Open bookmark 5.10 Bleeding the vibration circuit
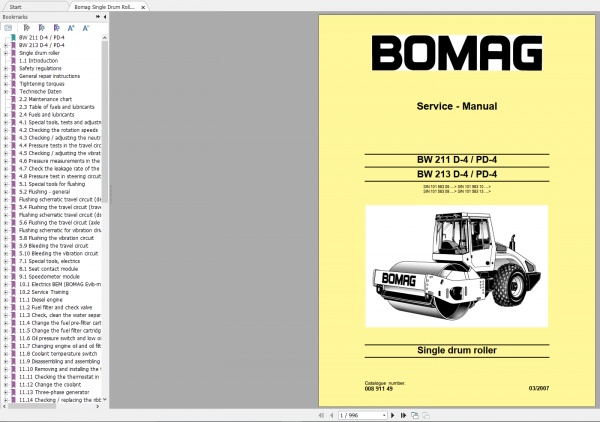Screen dimensions: 600x422 59,253
